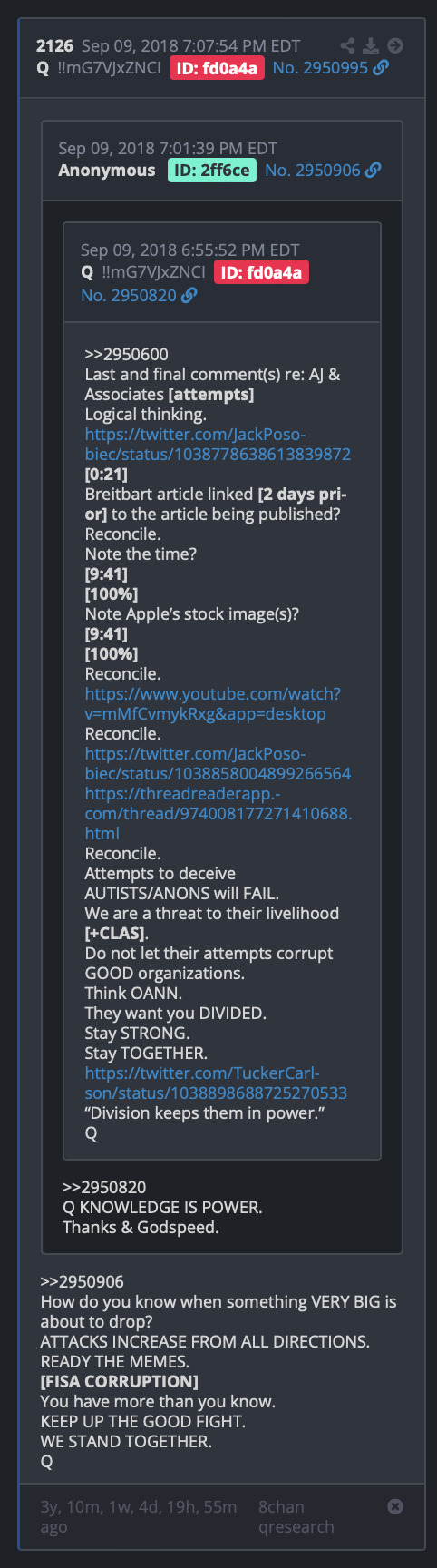Screen dimensions: 437x1568
Task: Click link icon beside No. 2950820
Action: coord(189,295)
